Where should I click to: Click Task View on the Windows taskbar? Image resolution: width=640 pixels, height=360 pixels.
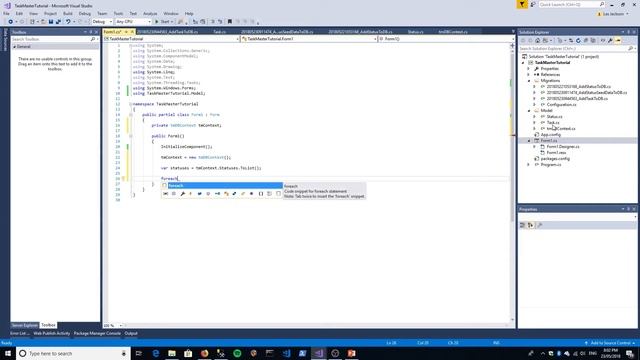point(139,353)
